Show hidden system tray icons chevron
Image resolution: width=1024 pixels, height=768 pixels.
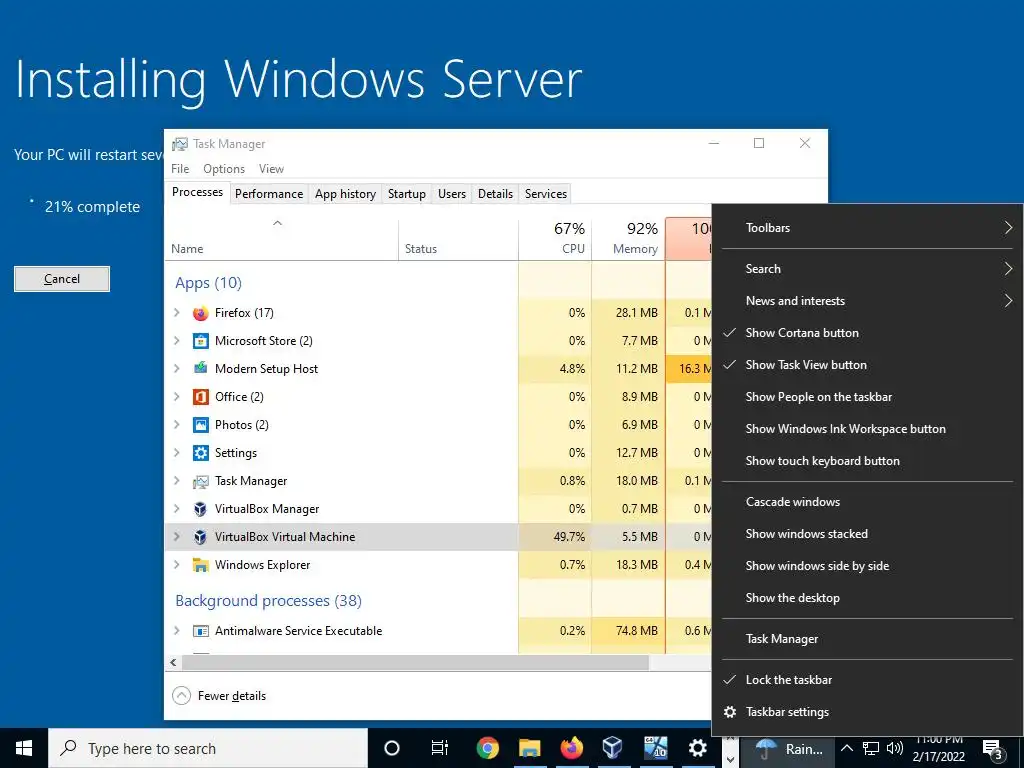846,748
